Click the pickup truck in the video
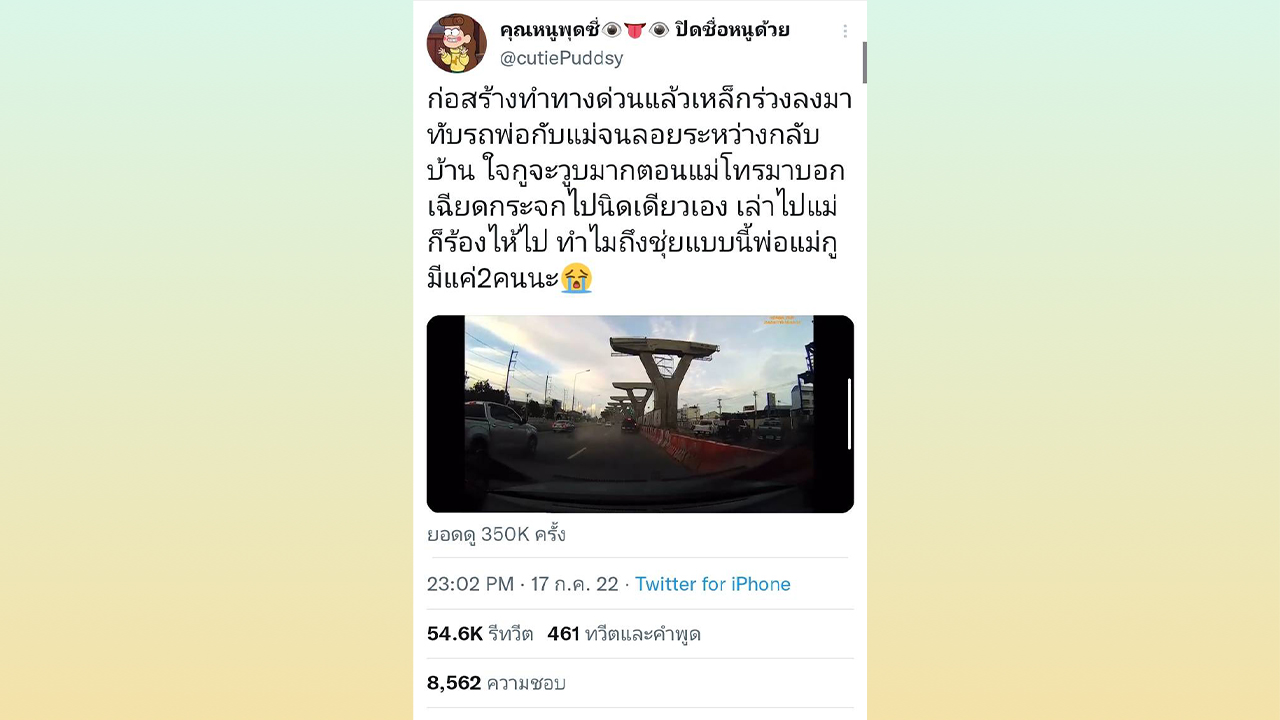 [x=500, y=427]
